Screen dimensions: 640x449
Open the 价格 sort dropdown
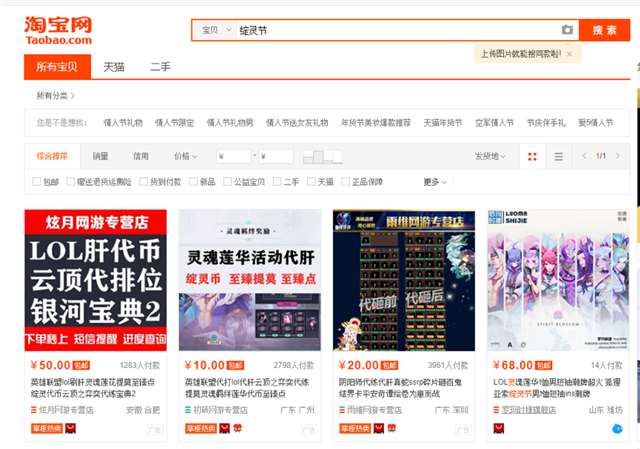[x=186, y=156]
